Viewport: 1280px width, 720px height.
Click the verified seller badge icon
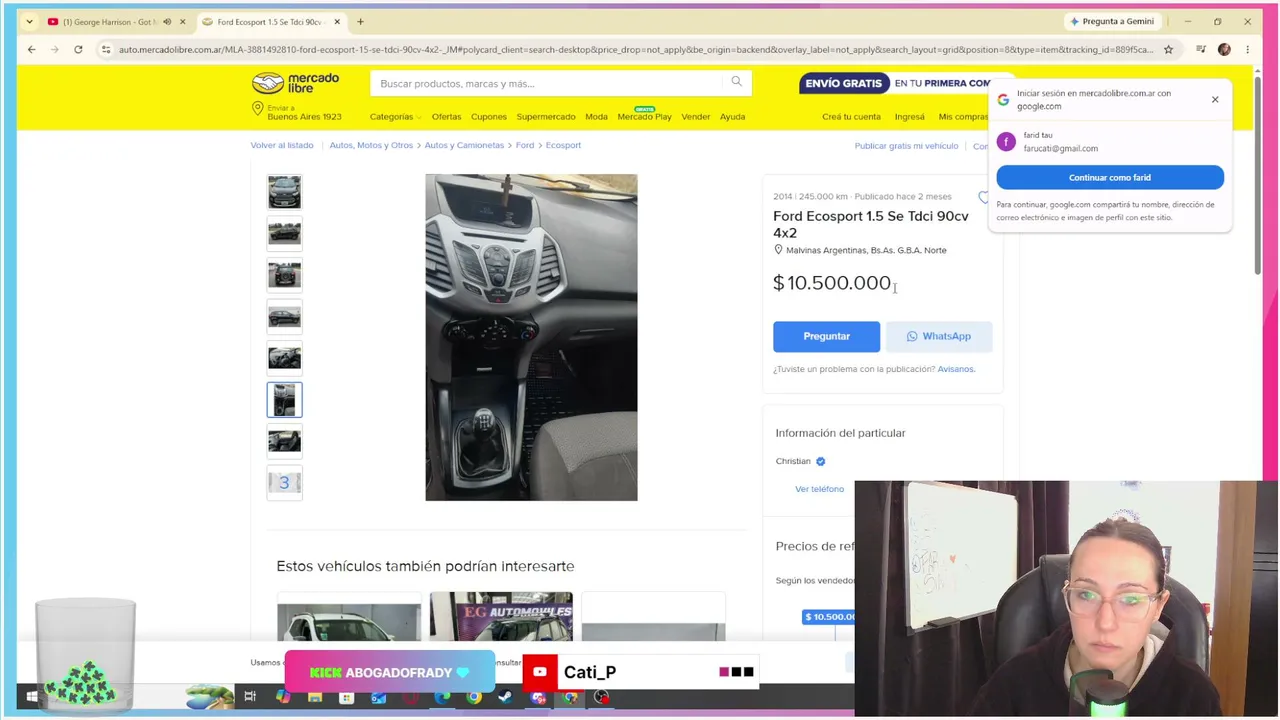click(820, 461)
